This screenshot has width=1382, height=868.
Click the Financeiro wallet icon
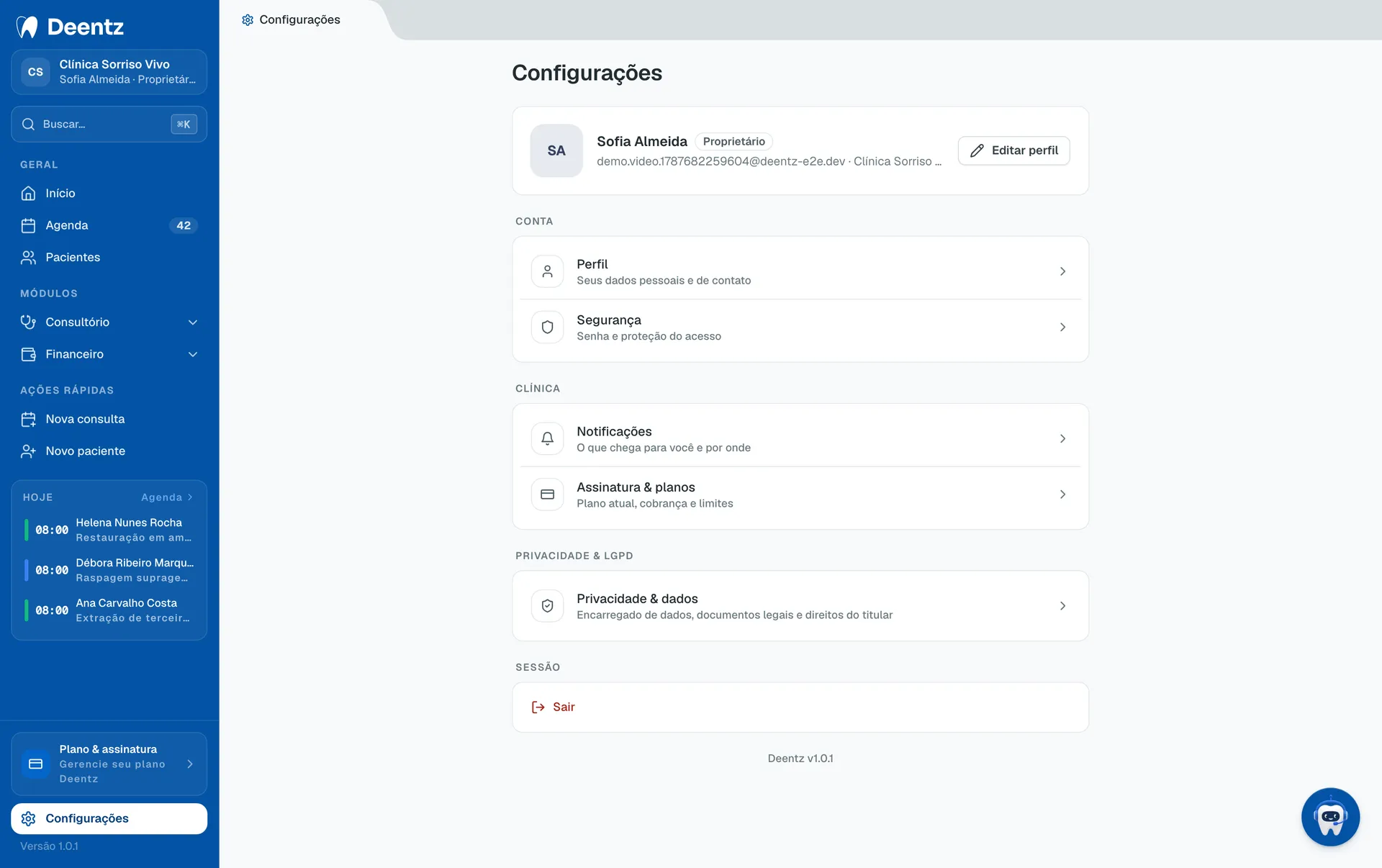(28, 354)
